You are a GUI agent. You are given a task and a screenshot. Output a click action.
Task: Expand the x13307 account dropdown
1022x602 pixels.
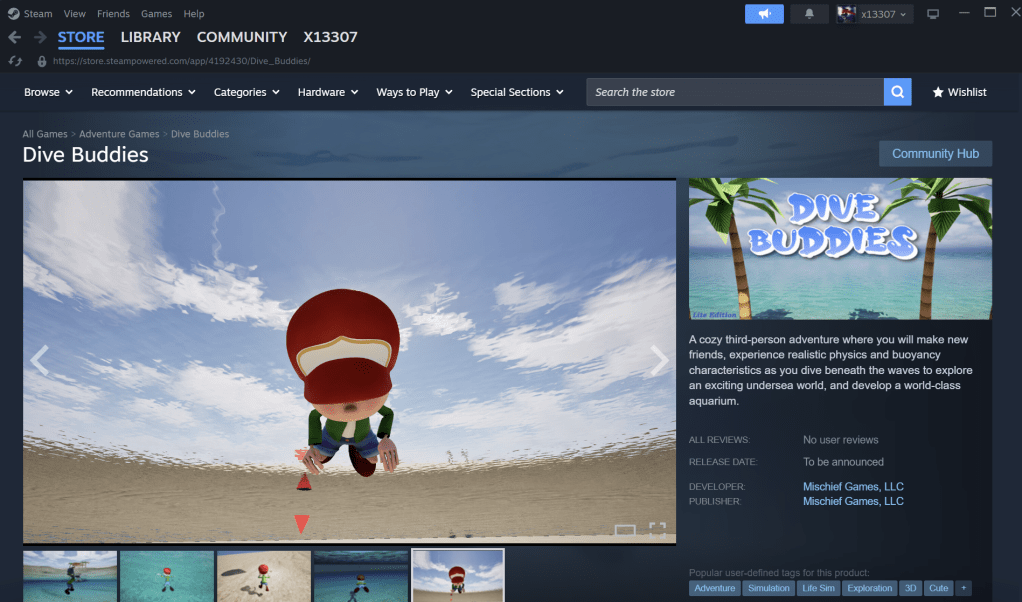(875, 14)
